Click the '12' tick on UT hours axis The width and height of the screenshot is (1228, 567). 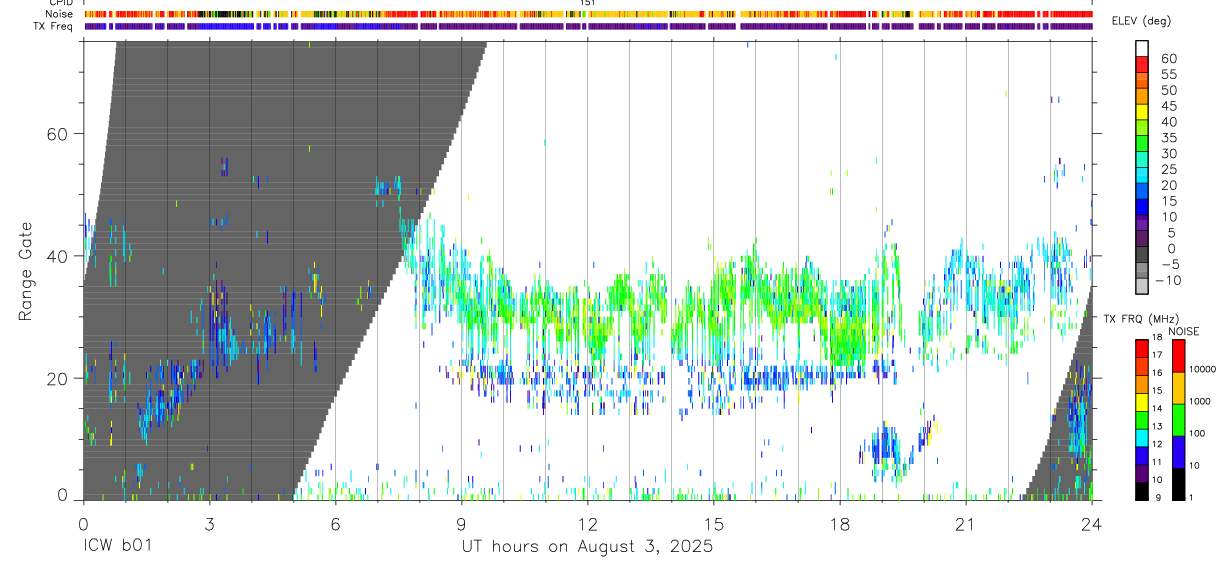coord(587,524)
